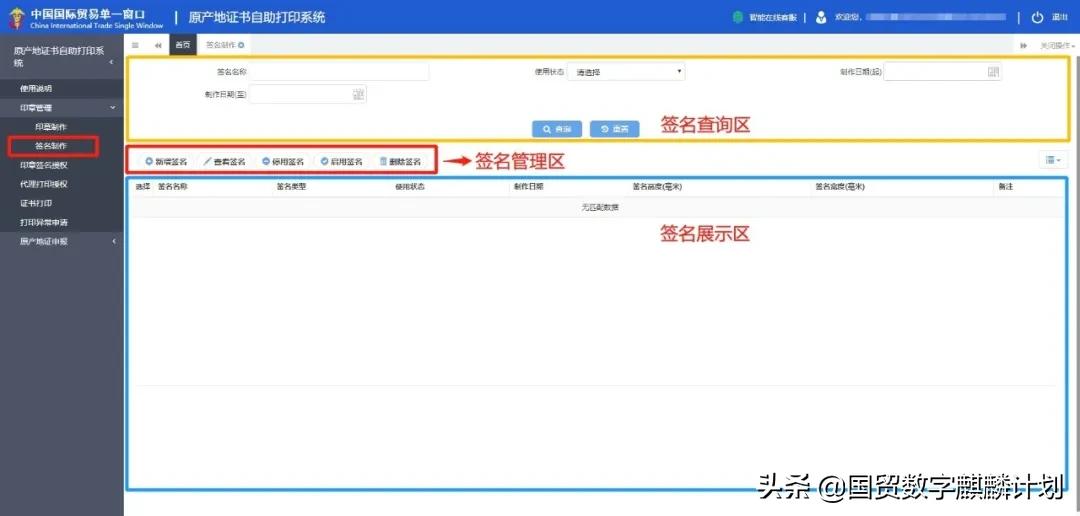Image resolution: width=1080 pixels, height=516 pixels.
Task: Open the 关闭操作 dropdown
Action: [1057, 45]
